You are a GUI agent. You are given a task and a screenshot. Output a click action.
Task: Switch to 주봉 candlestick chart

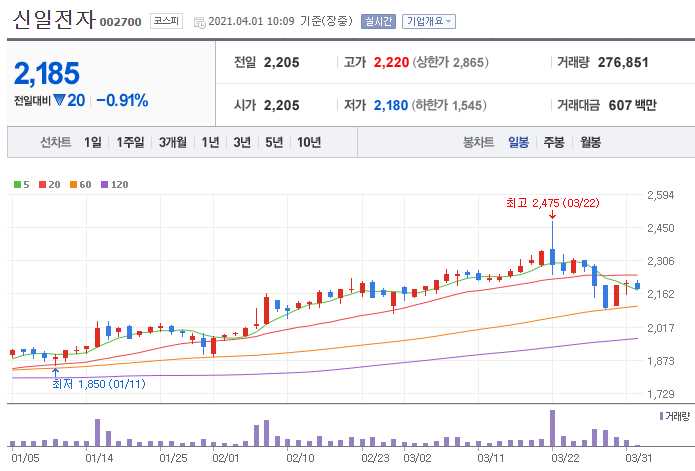554,142
